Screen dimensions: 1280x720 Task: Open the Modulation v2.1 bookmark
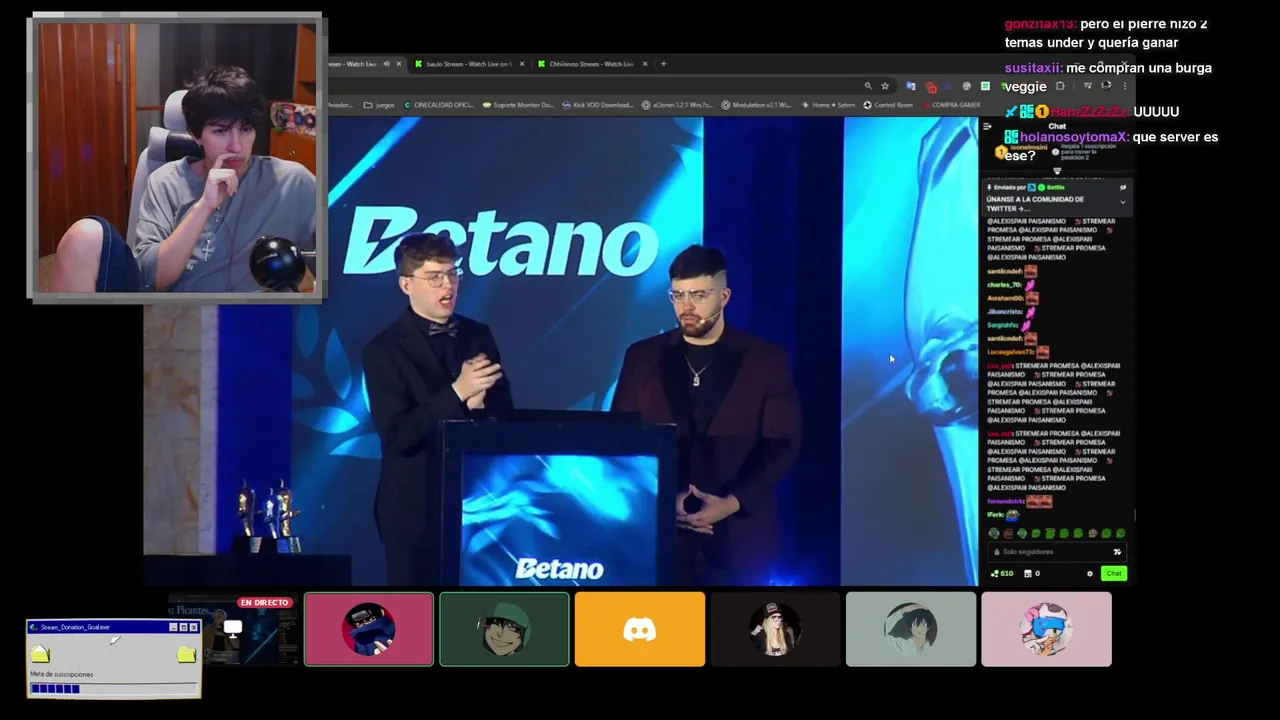pyautogui.click(x=756, y=105)
